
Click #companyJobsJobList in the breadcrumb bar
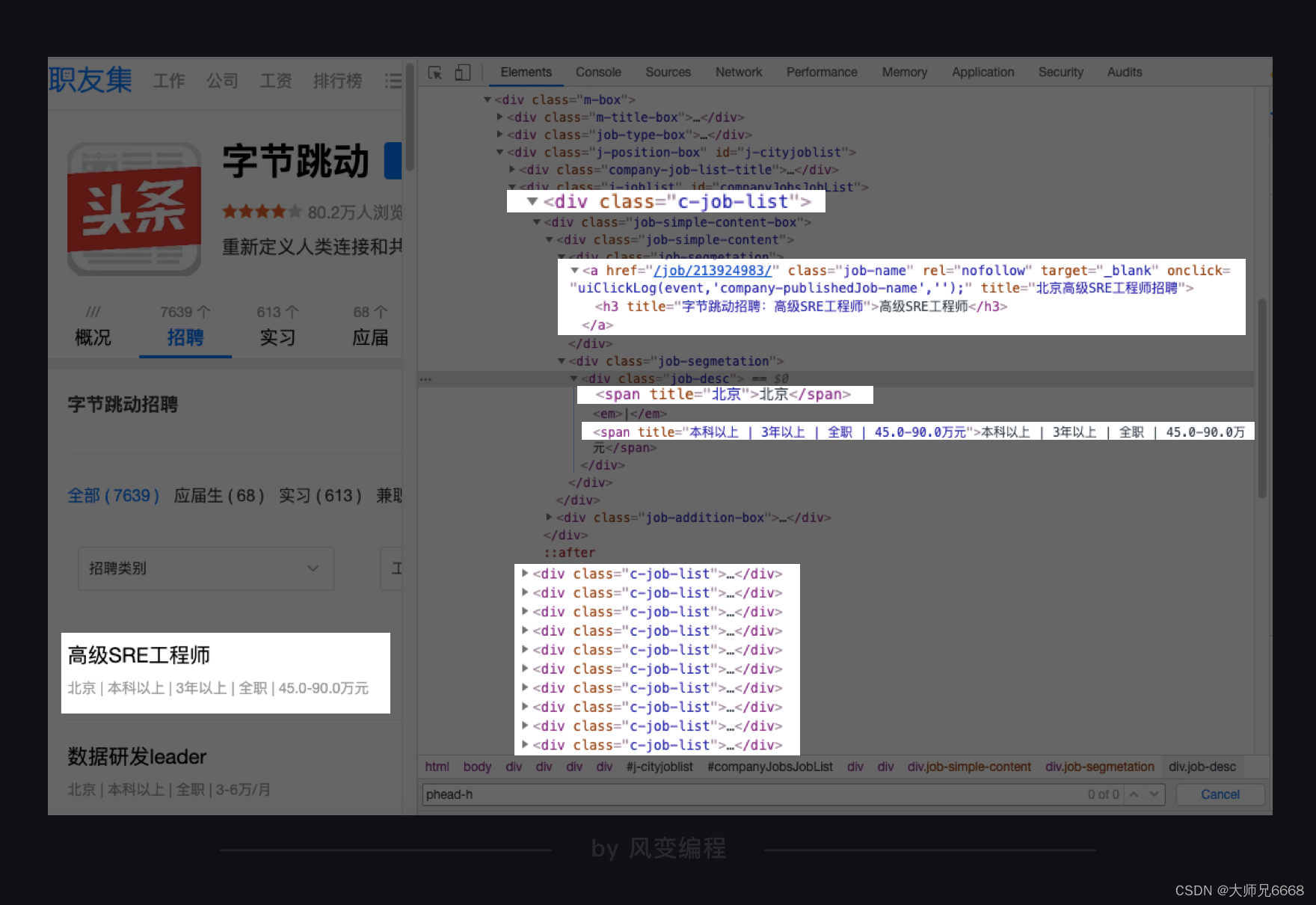[770, 767]
